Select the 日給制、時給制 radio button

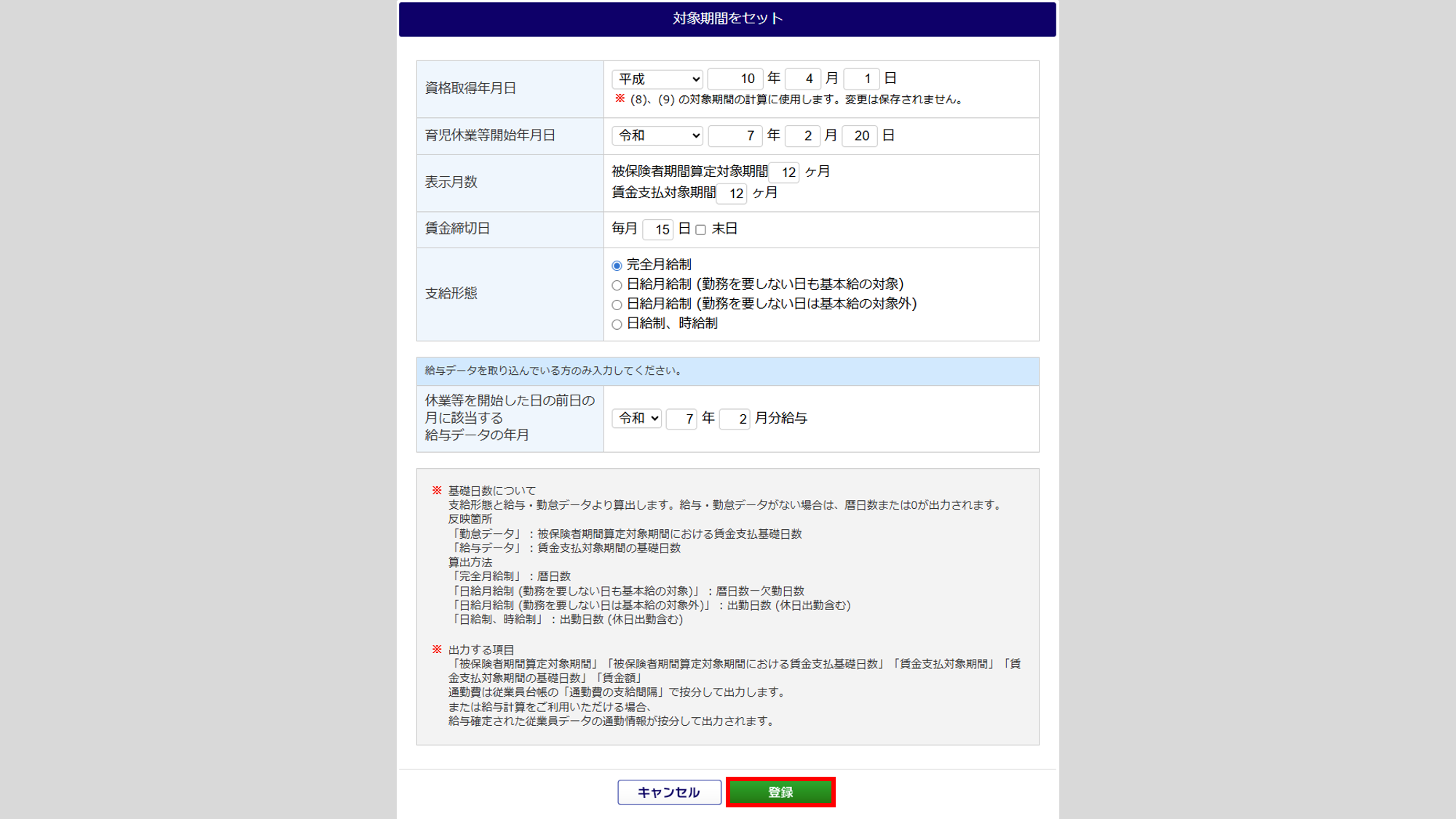(617, 325)
